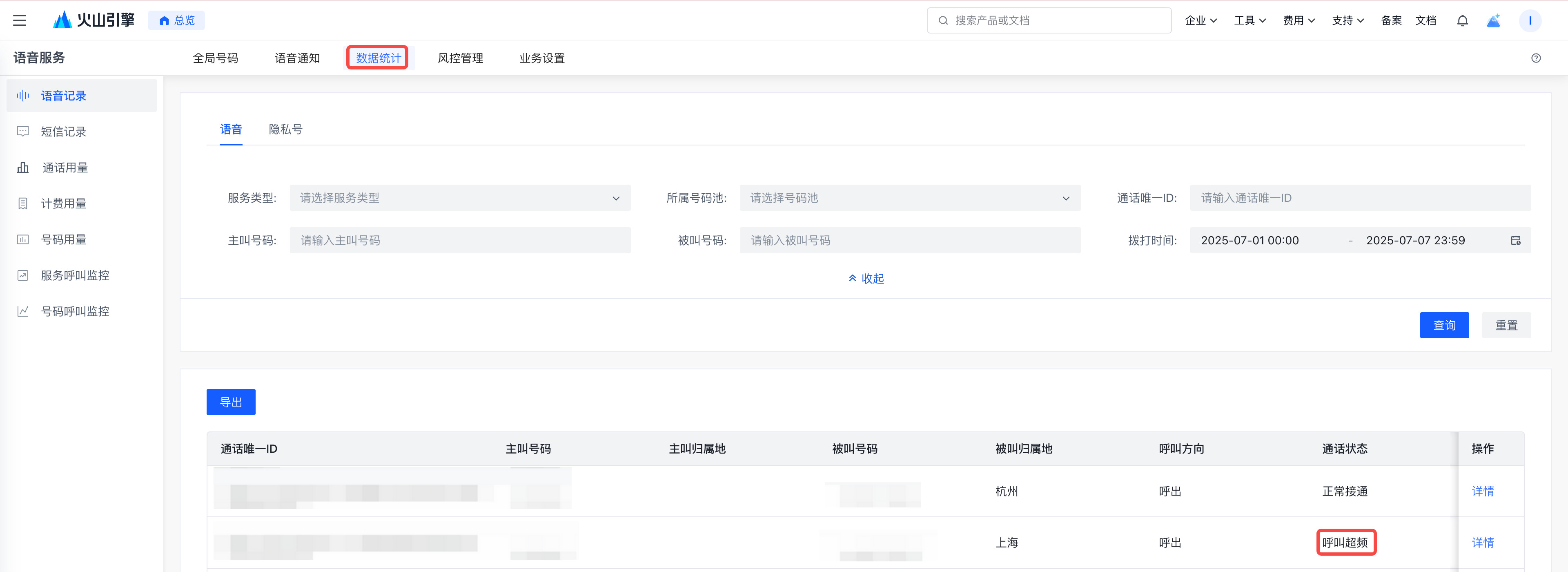
Task: Open the 风控管理 tab
Action: click(460, 58)
